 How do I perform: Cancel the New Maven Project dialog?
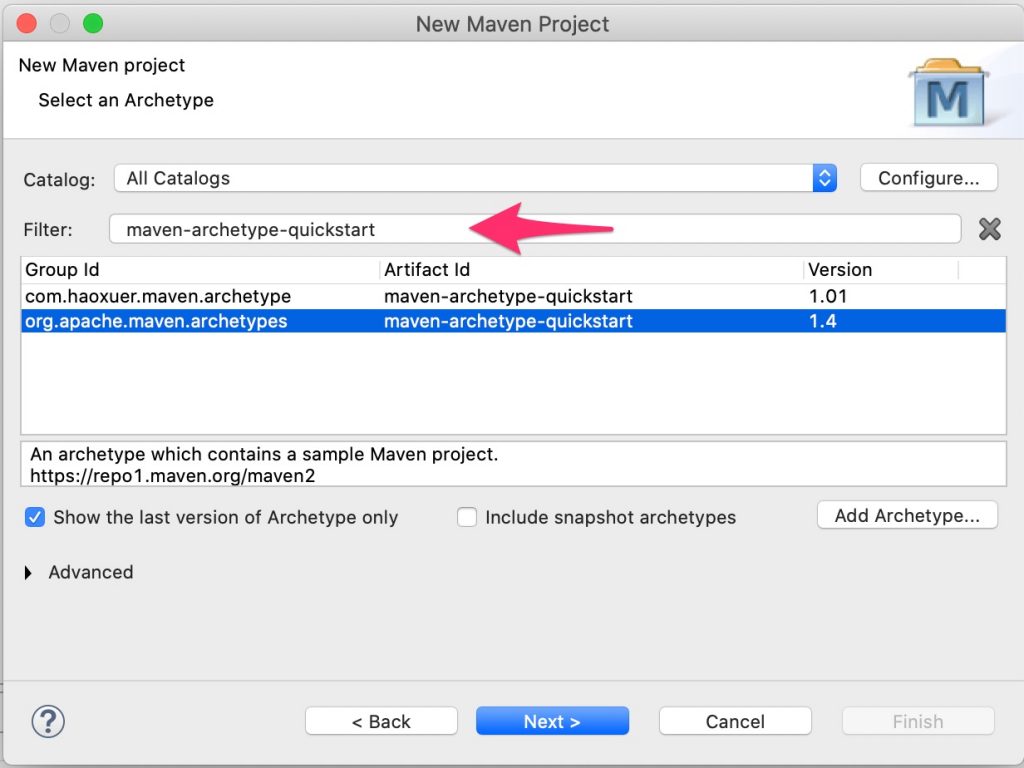(x=735, y=721)
